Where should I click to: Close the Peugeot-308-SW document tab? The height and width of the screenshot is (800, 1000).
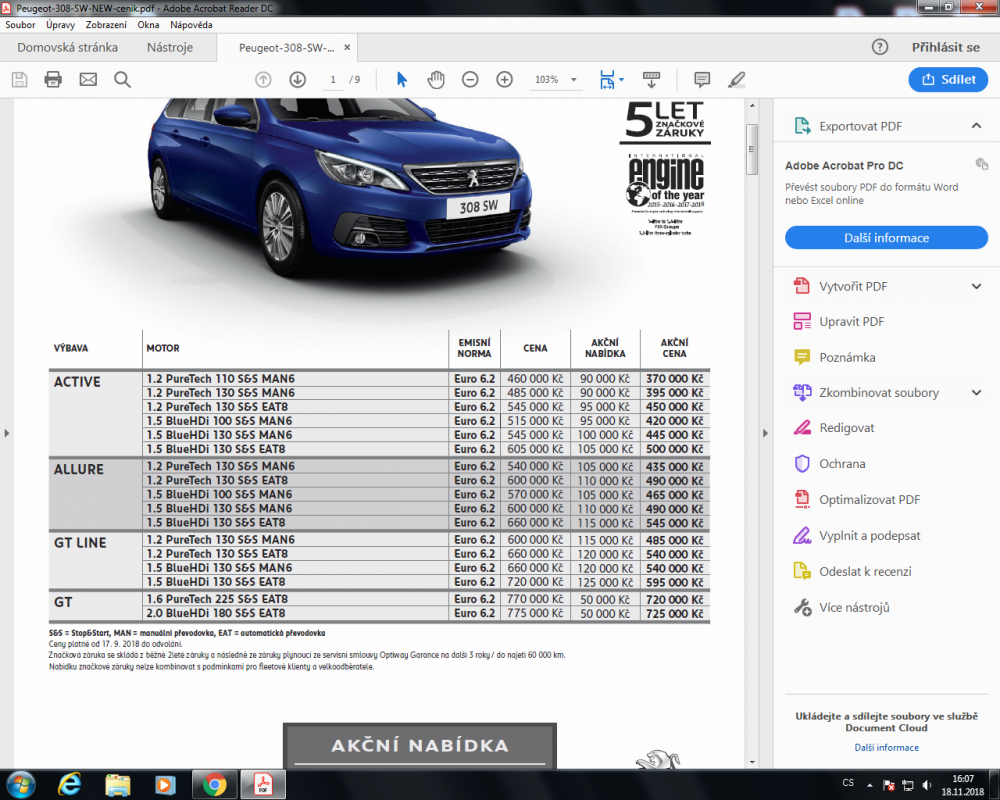347,47
